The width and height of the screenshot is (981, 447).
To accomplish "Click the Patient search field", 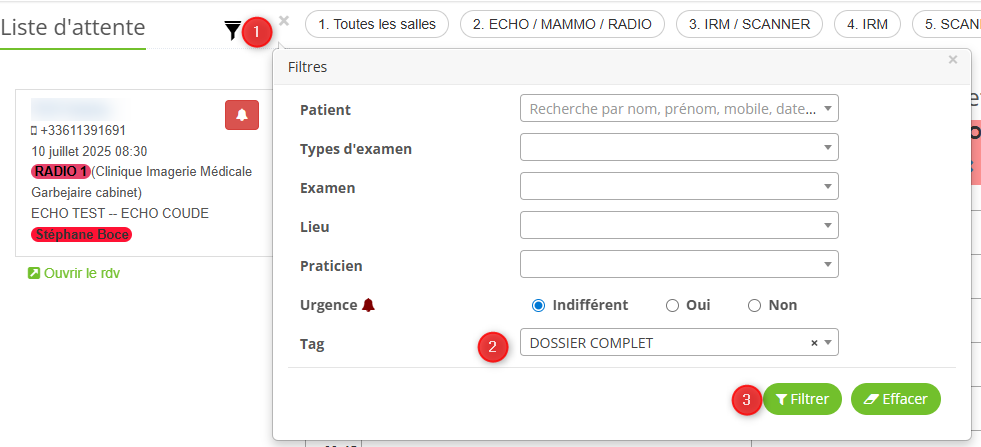I will (x=672, y=109).
